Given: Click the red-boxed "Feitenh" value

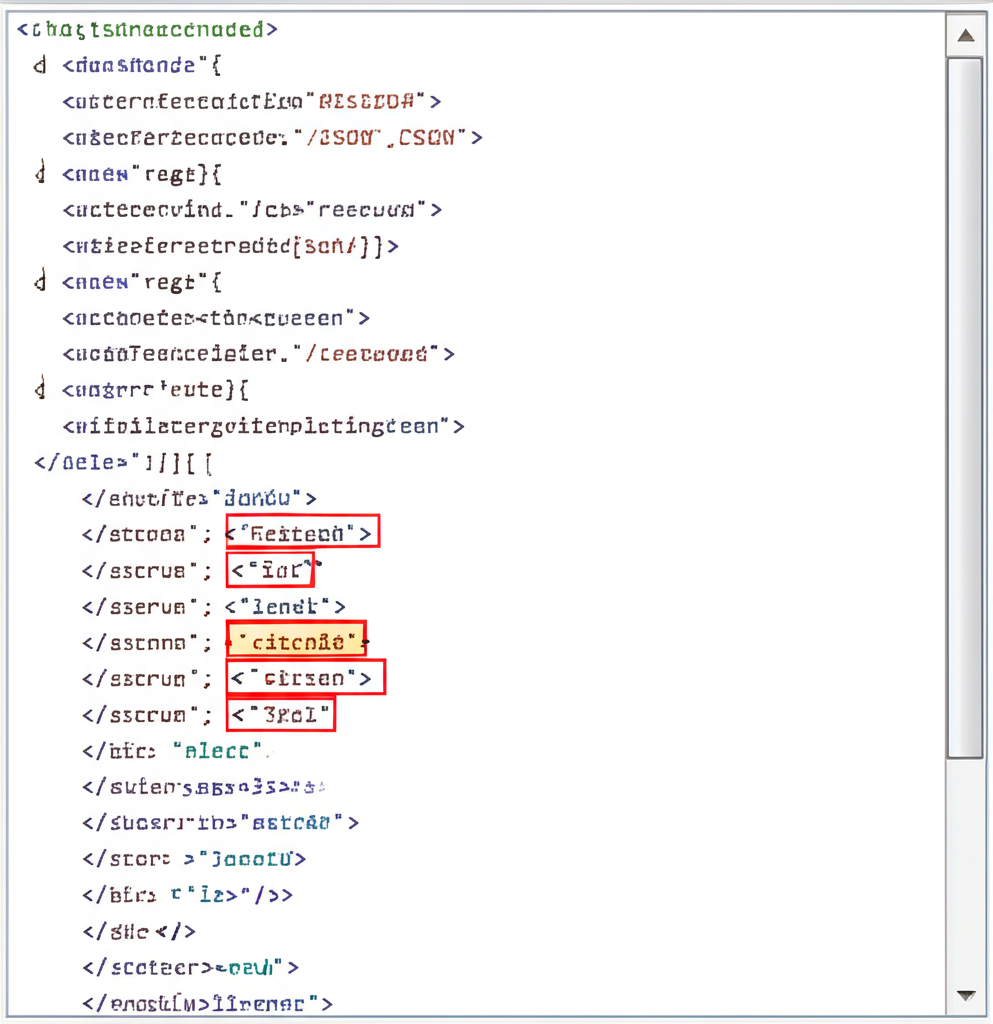Looking at the screenshot, I should coord(302,533).
